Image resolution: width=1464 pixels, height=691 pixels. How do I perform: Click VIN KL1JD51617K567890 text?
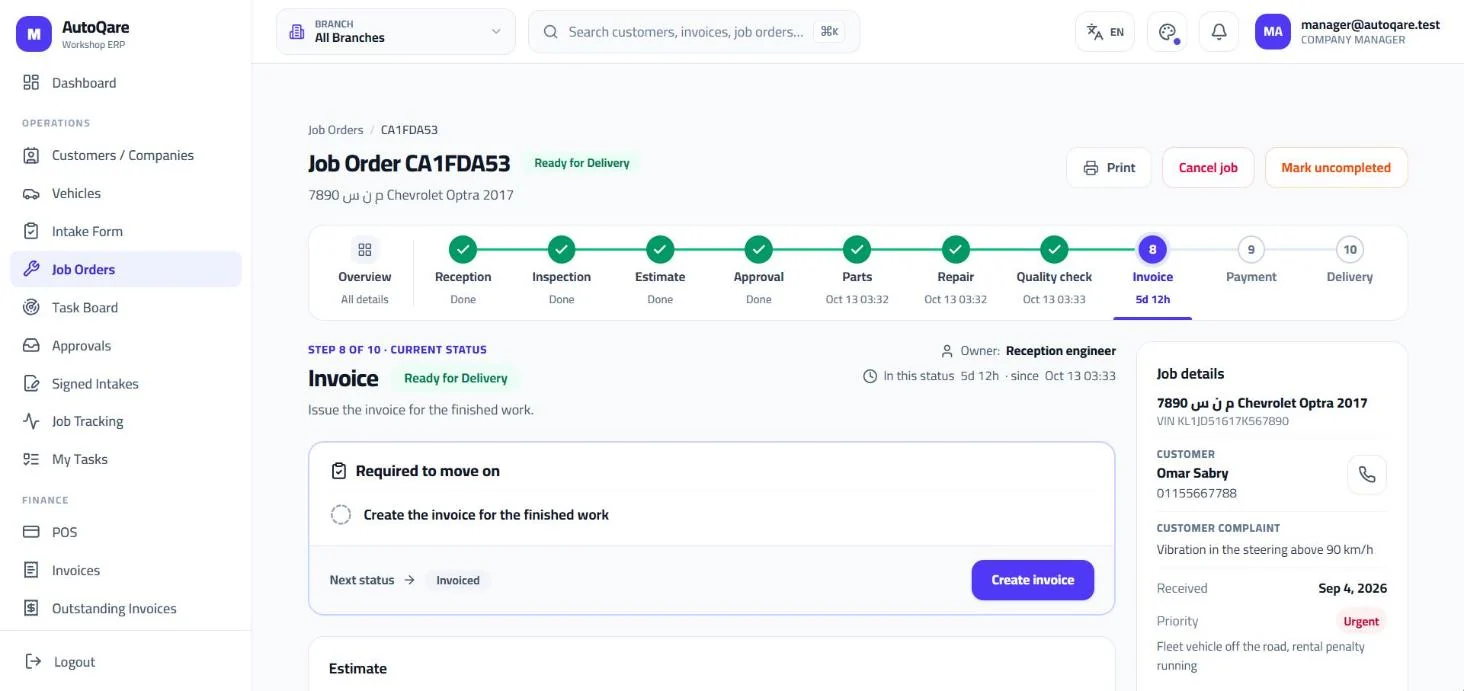1223,421
